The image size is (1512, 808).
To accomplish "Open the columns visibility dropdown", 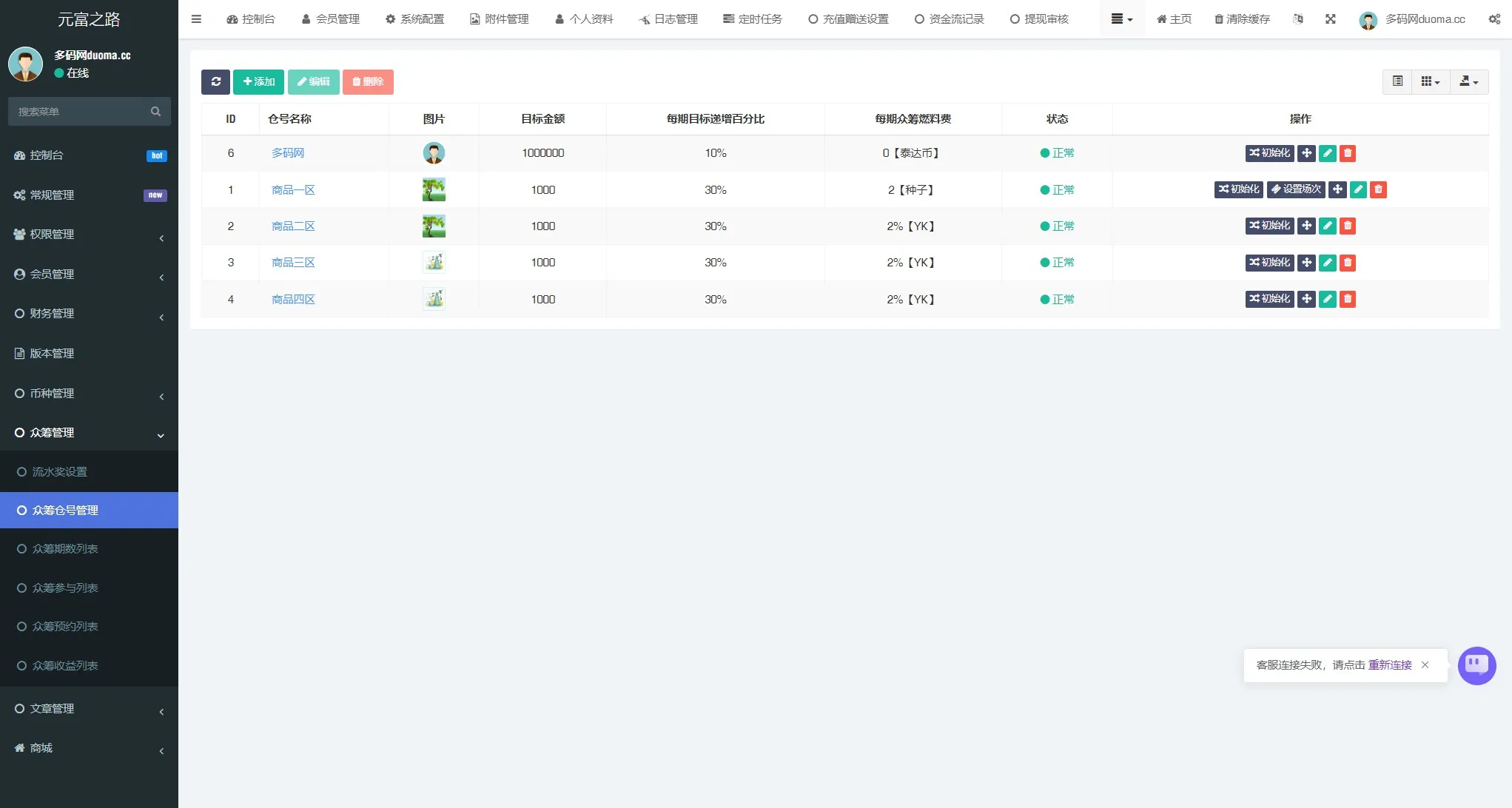I will coord(1430,82).
